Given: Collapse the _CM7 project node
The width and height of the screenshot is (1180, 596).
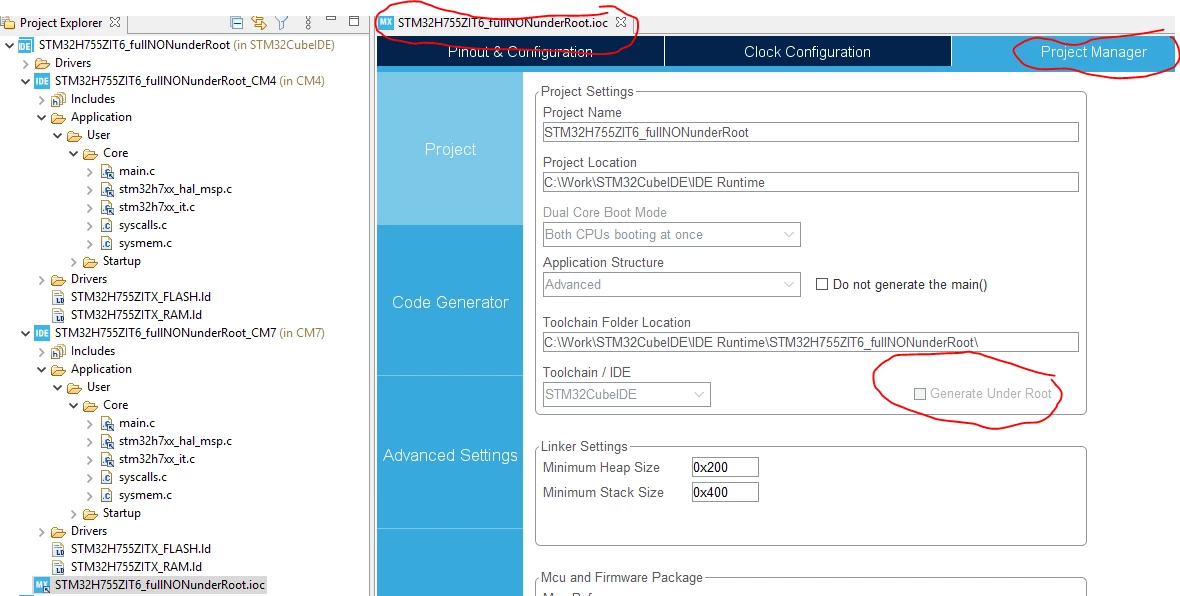Looking at the screenshot, I should tap(26, 333).
